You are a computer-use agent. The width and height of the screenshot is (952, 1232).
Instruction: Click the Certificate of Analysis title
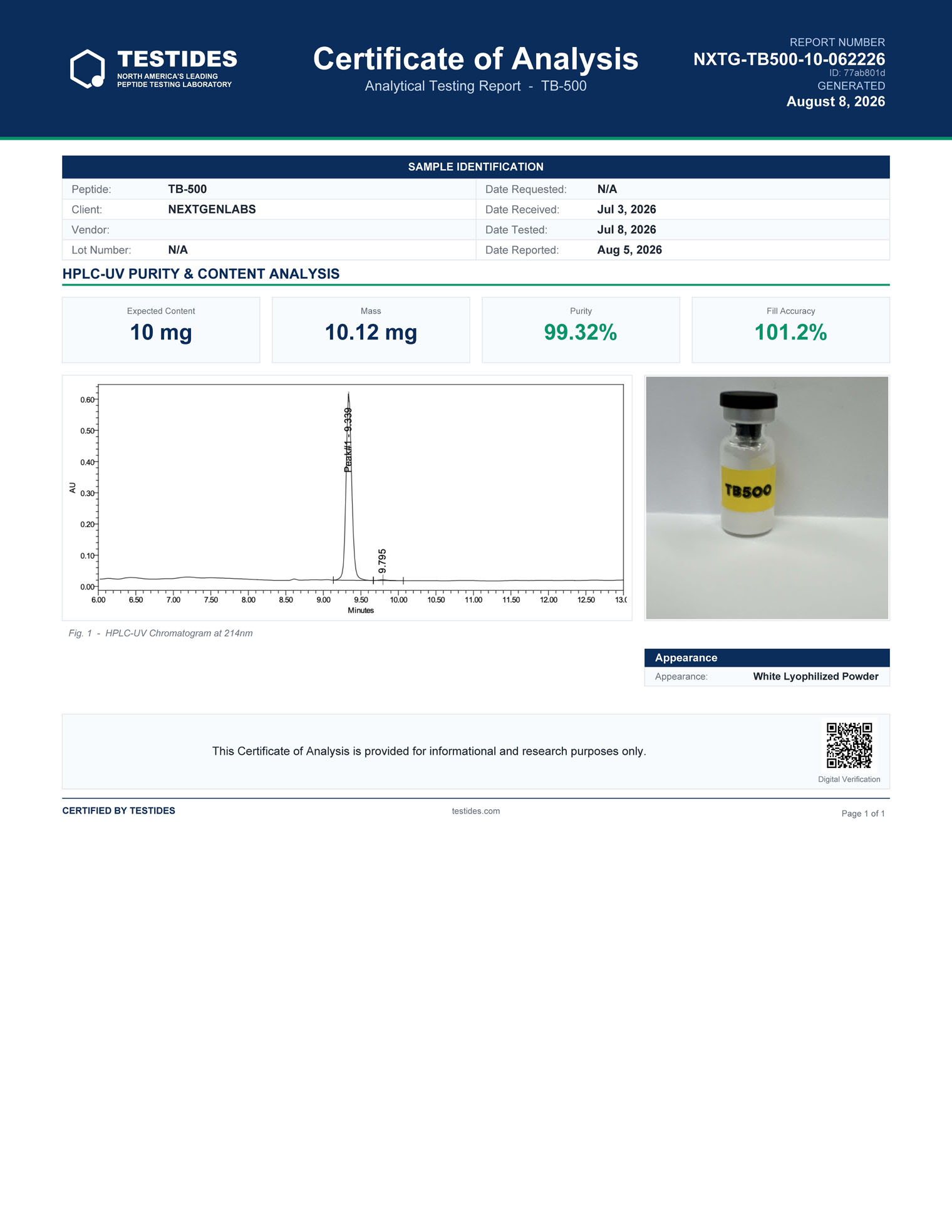[x=476, y=59]
